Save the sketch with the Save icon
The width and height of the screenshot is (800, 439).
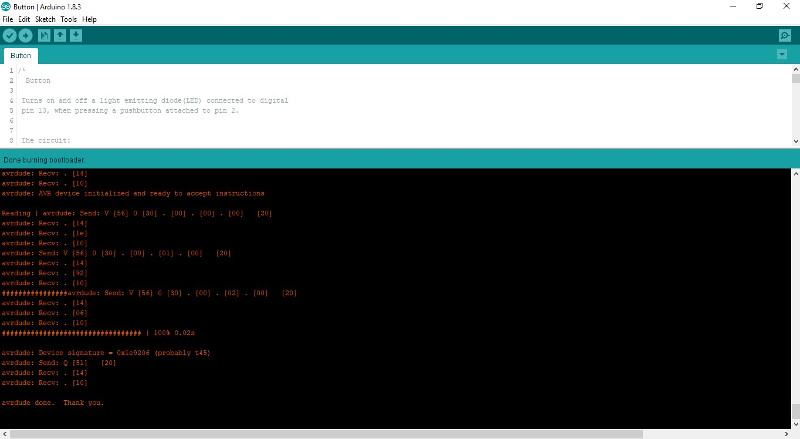[x=76, y=35]
